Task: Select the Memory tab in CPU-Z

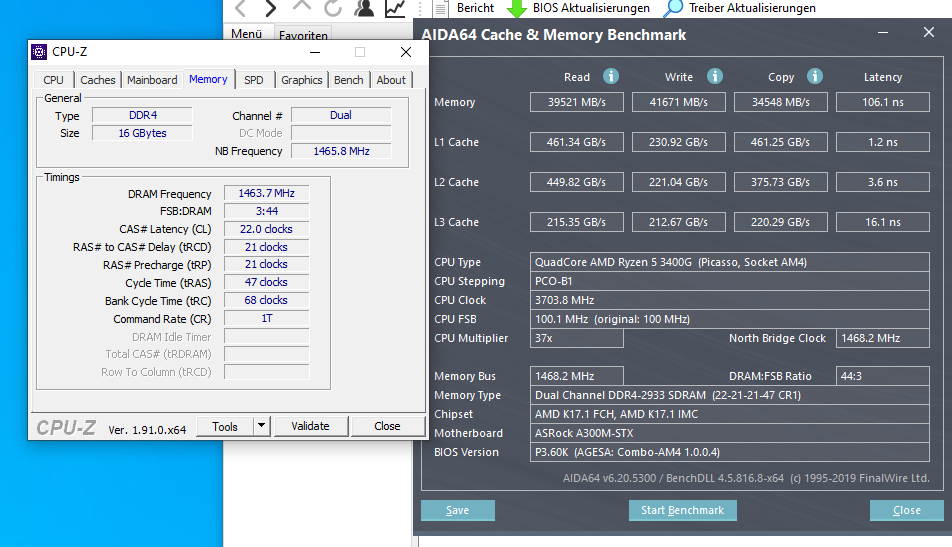Action: coord(208,79)
